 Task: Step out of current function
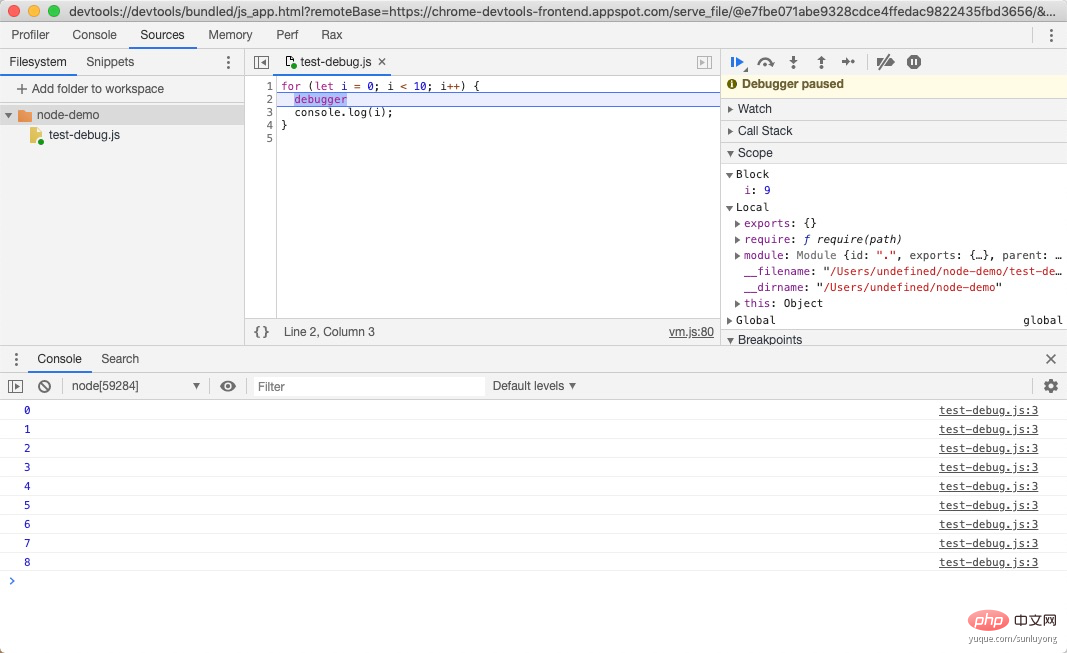tap(821, 62)
